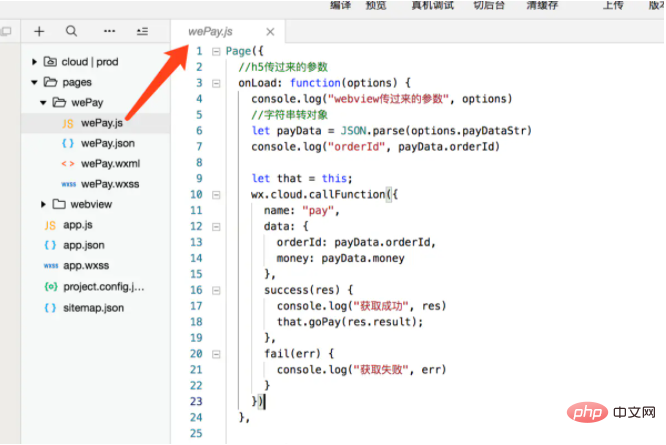Fold the onLoad function on line 3
The height and width of the screenshot is (445, 666).
tap(216, 84)
